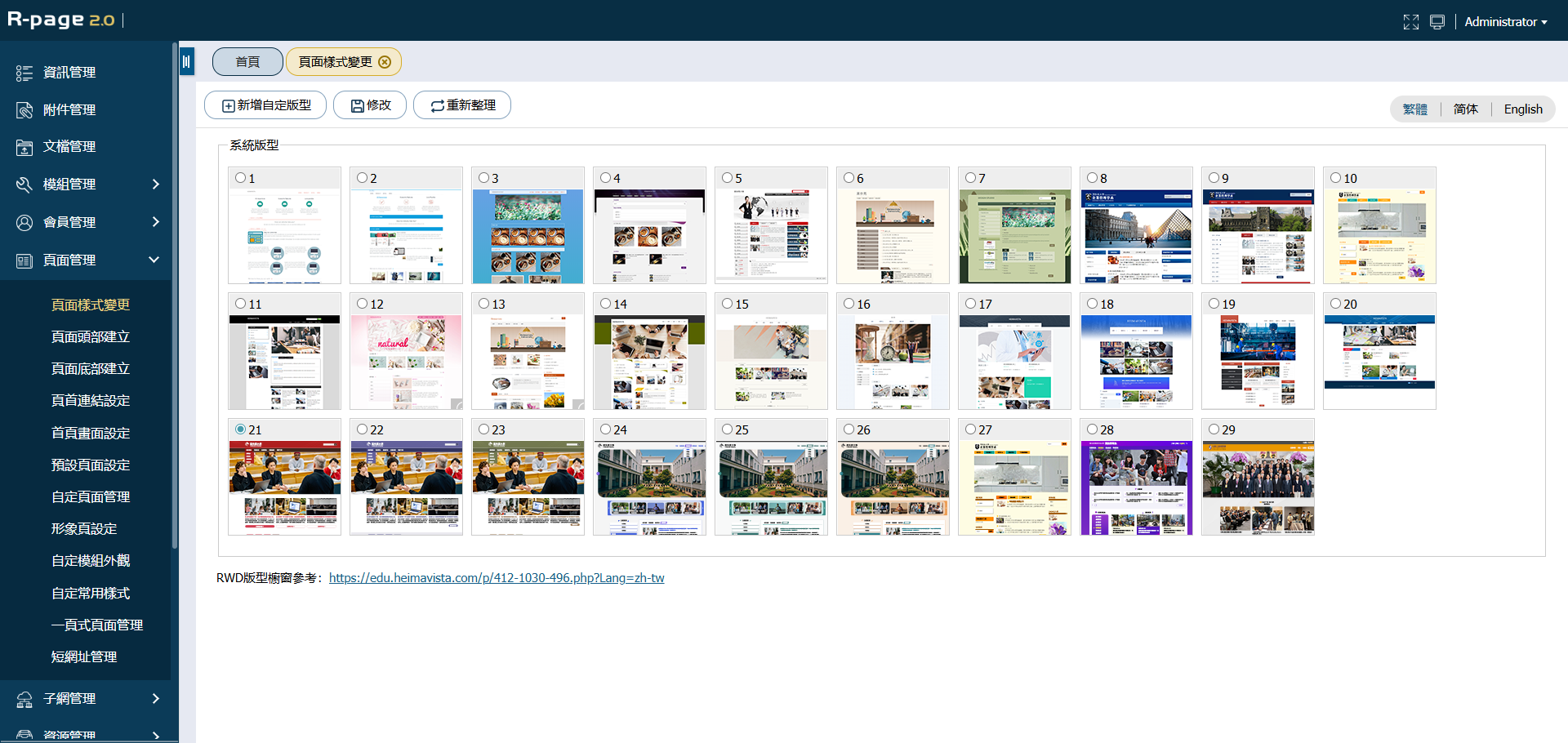
Task: Open 頁面頭部建立 submenu item
Action: [91, 336]
